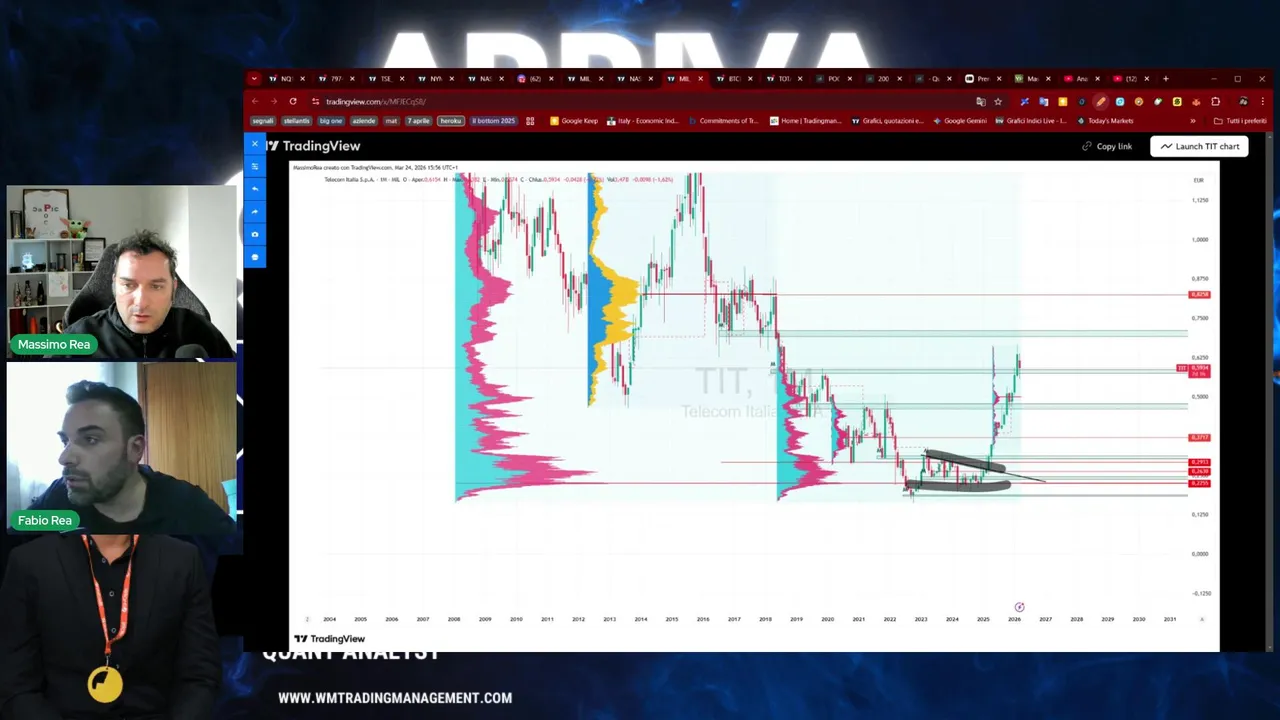Take a snapshot with the camera icon
Screen dimensions: 1280x720
(x=255, y=234)
